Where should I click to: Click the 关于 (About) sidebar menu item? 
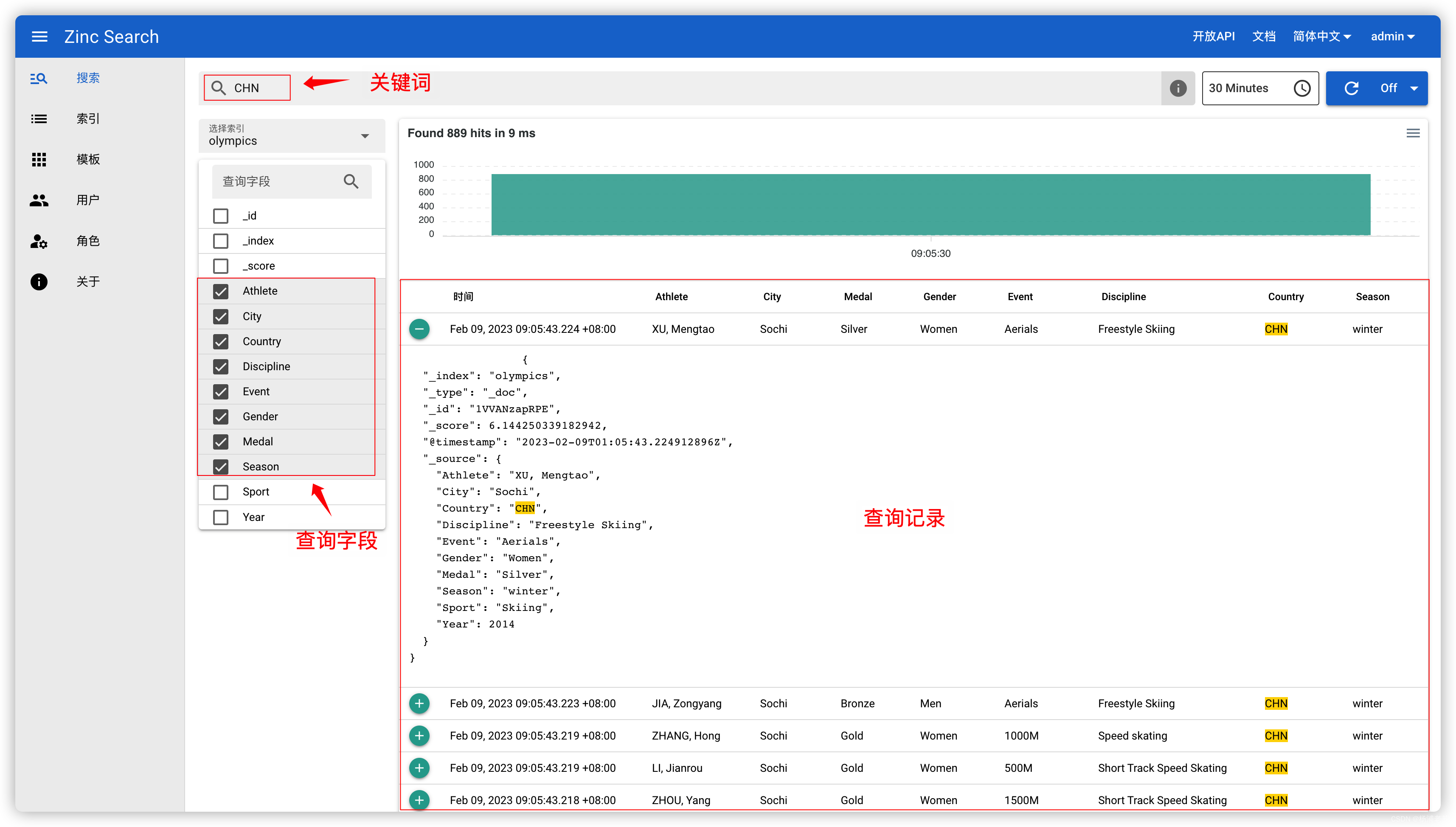(87, 281)
